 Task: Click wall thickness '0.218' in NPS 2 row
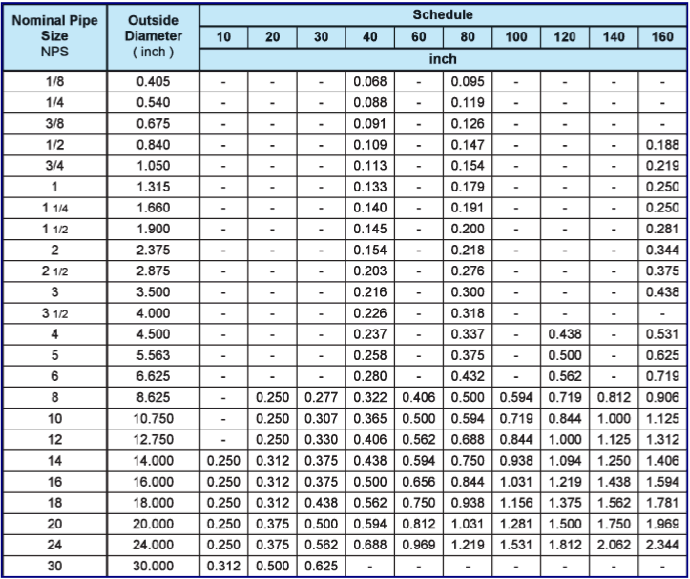point(467,250)
